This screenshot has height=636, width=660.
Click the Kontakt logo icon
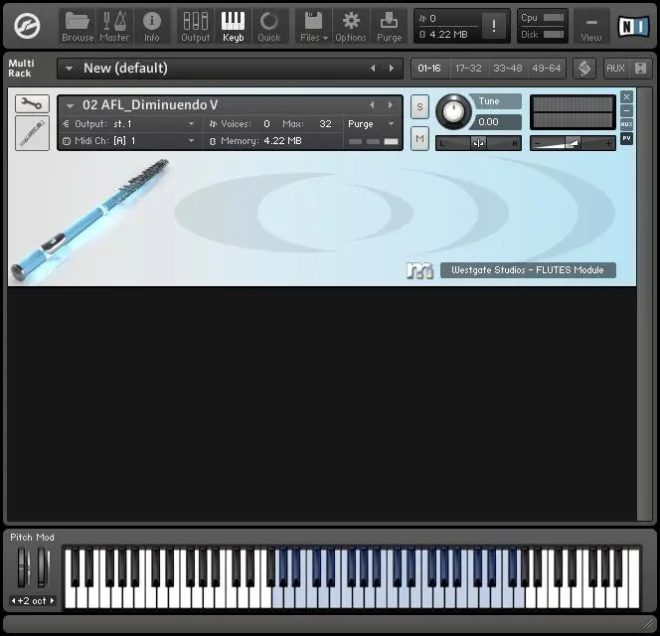click(x=27, y=26)
